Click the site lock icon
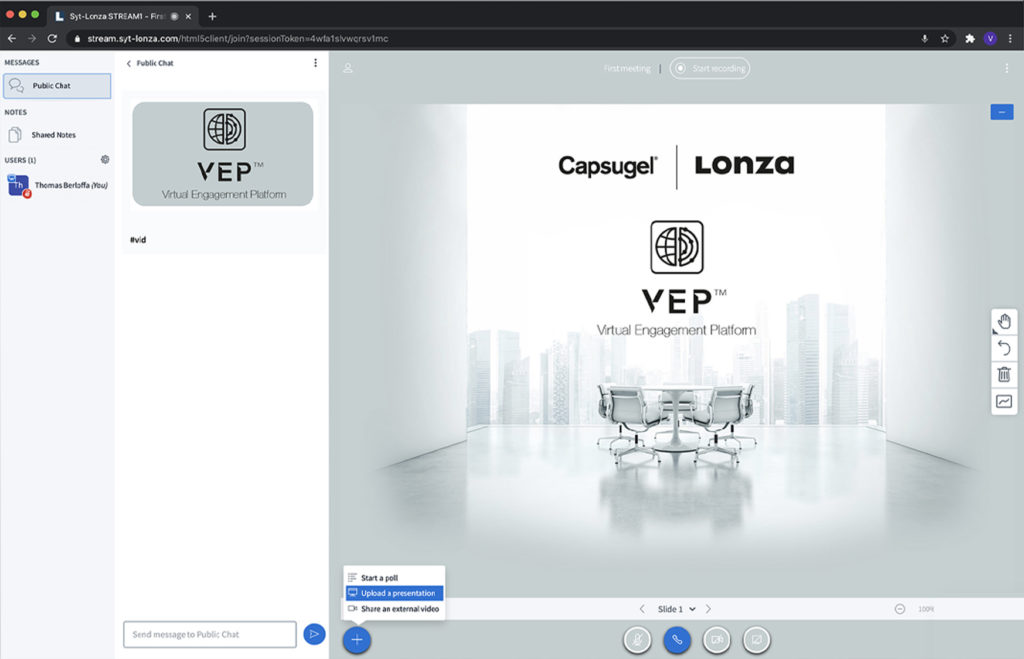 point(77,39)
